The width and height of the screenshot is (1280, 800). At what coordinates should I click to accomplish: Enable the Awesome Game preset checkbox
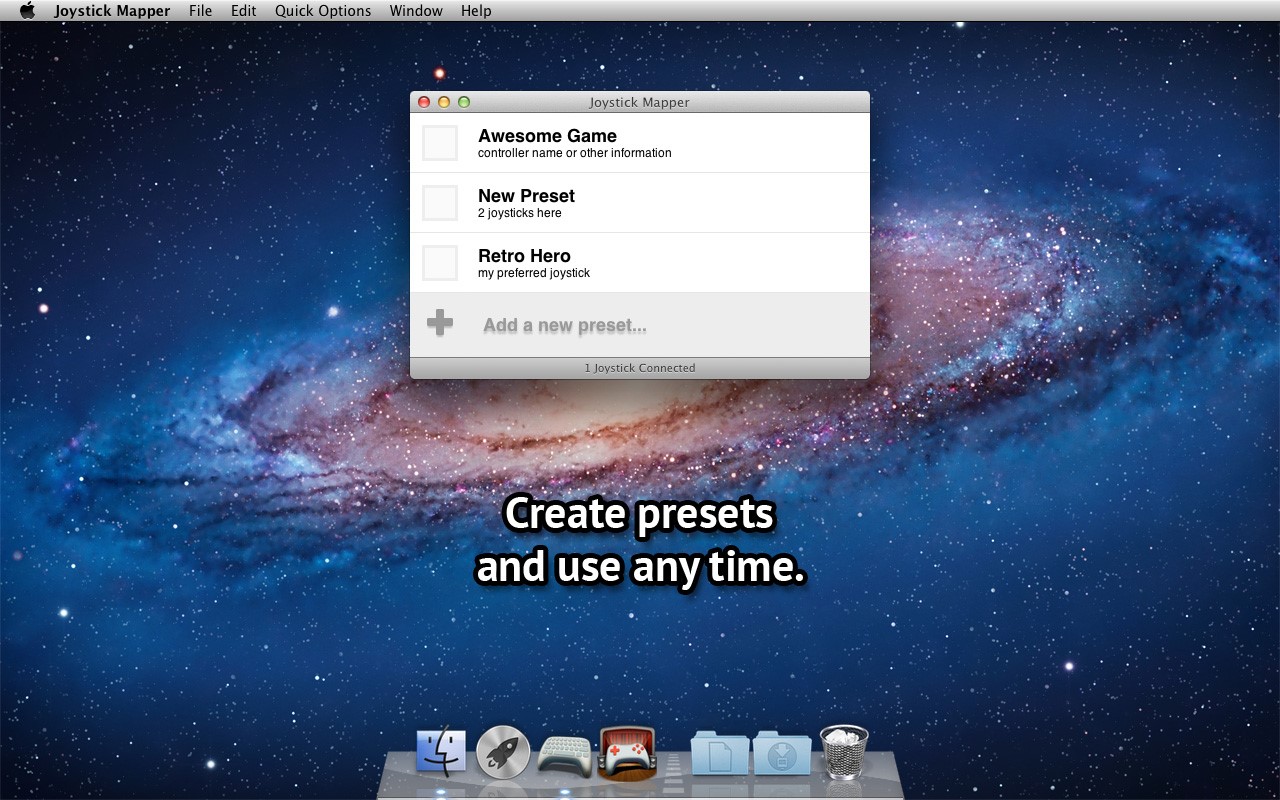click(440, 143)
